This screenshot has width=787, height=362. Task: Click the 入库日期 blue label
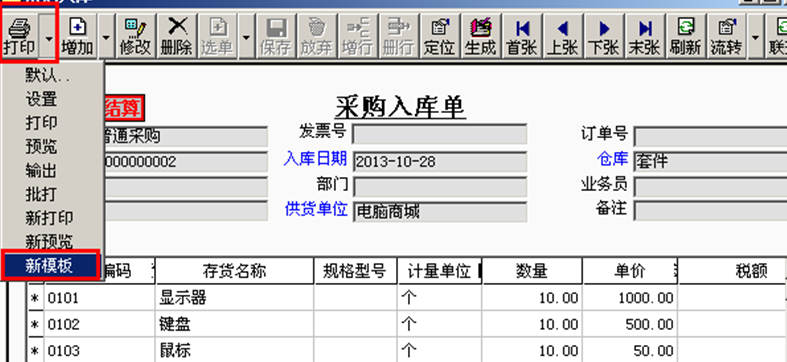point(315,160)
